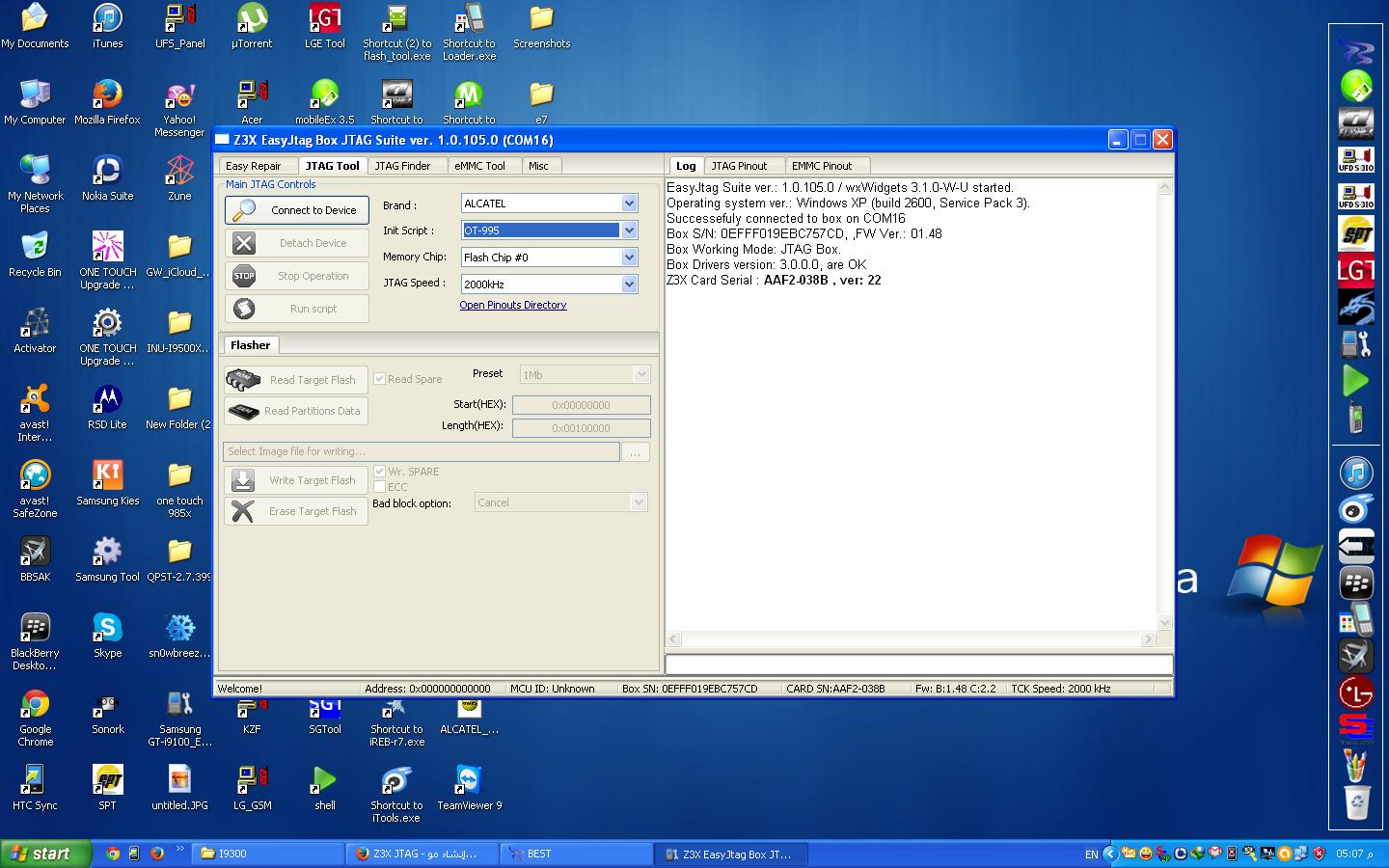Open Bad block option dropdown
1389x868 pixels.
(560, 502)
